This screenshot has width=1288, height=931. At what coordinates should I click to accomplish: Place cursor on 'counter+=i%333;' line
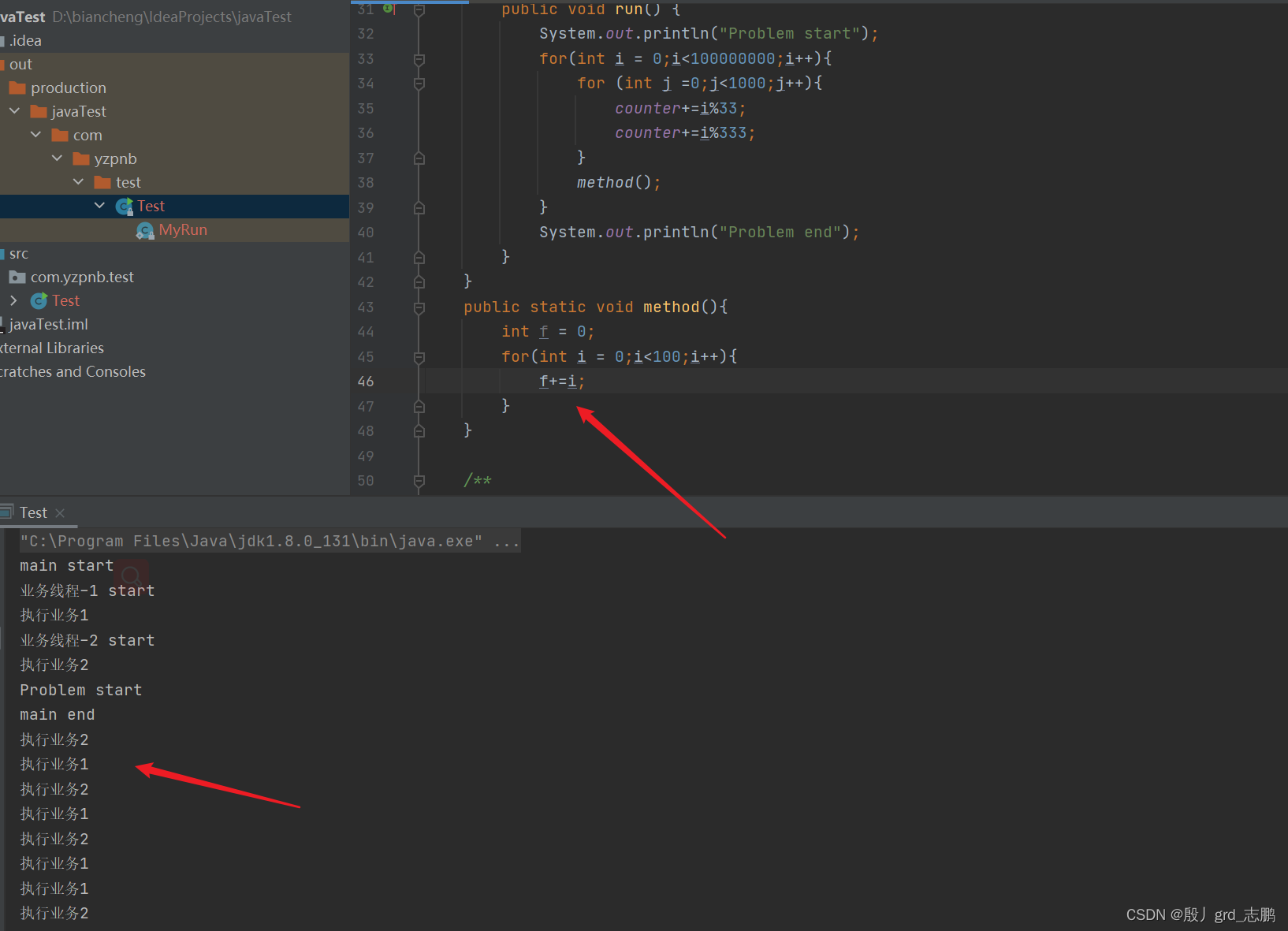[685, 133]
